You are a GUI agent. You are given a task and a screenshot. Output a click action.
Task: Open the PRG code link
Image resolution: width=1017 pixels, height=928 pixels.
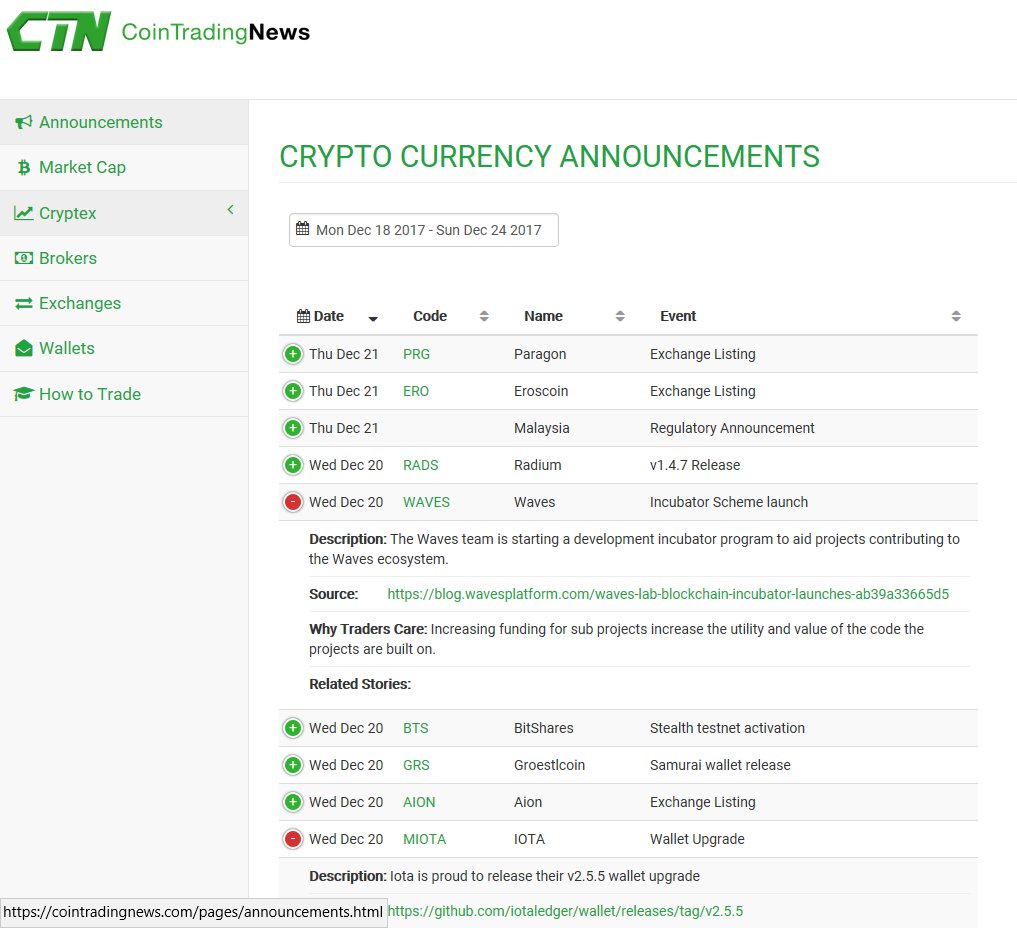click(416, 354)
